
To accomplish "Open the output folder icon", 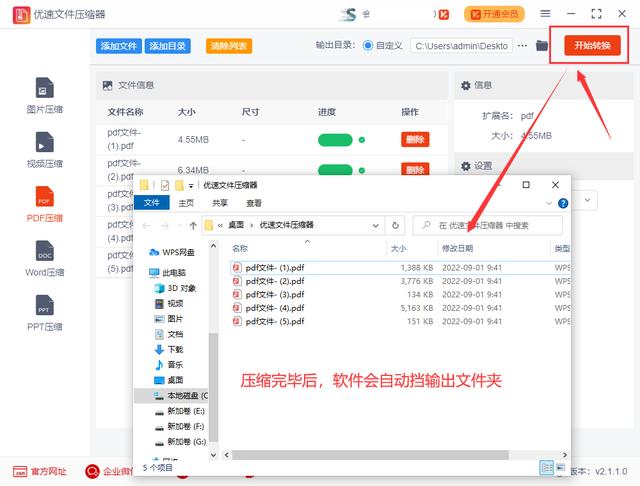I will pyautogui.click(x=542, y=45).
